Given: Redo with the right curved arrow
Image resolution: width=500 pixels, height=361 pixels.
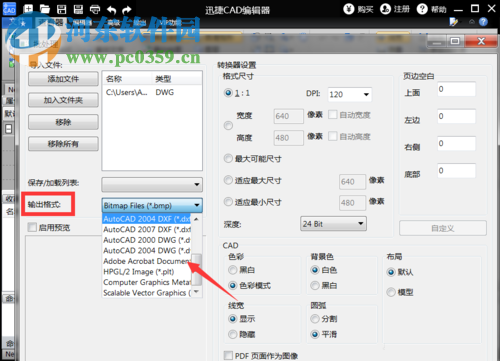Looking at the screenshot, I should (127, 10).
